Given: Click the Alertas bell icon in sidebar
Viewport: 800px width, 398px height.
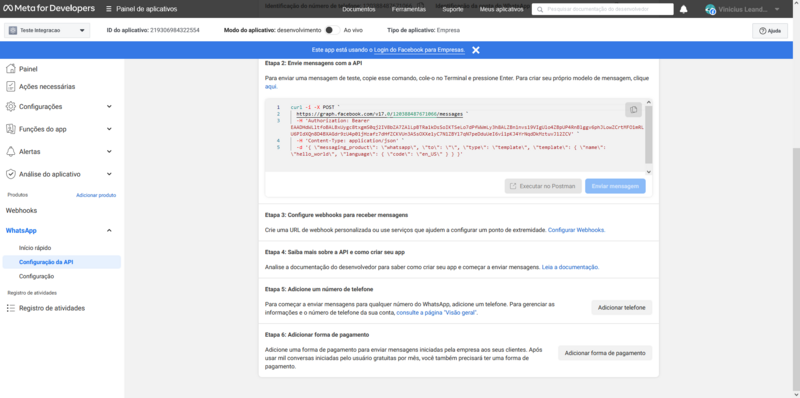Looking at the screenshot, I should (11, 152).
